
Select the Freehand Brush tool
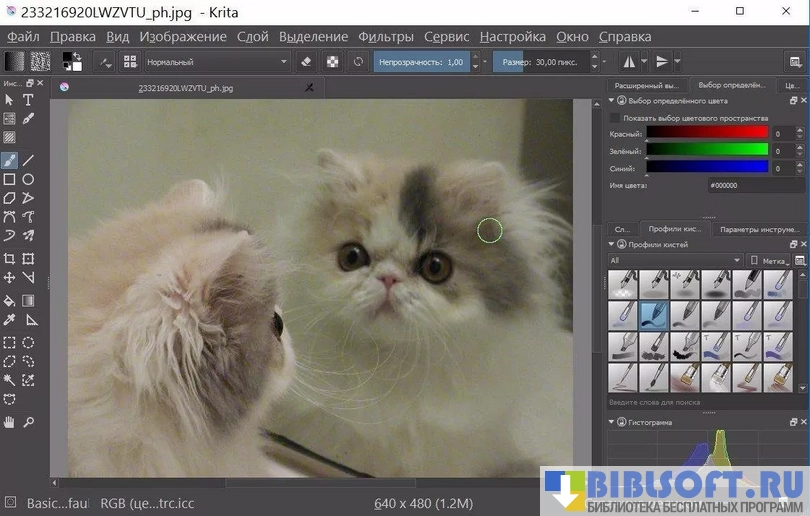(x=9, y=160)
